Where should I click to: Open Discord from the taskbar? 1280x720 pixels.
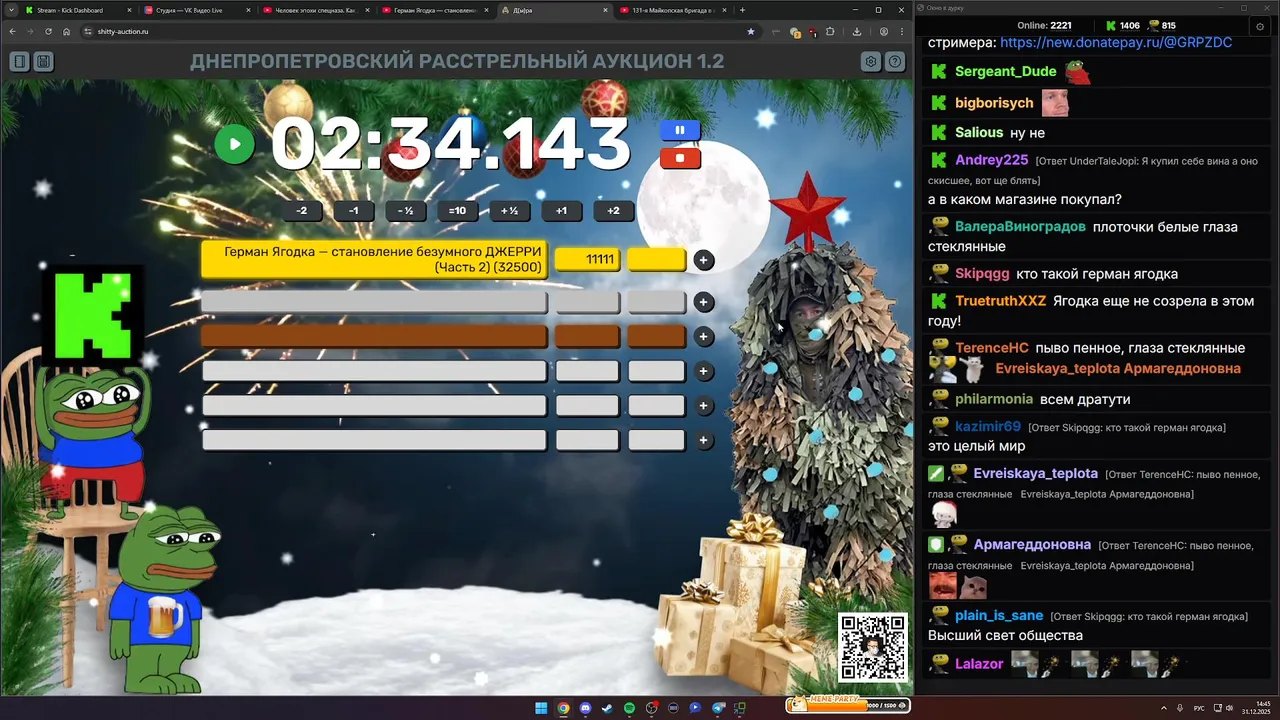tap(585, 708)
